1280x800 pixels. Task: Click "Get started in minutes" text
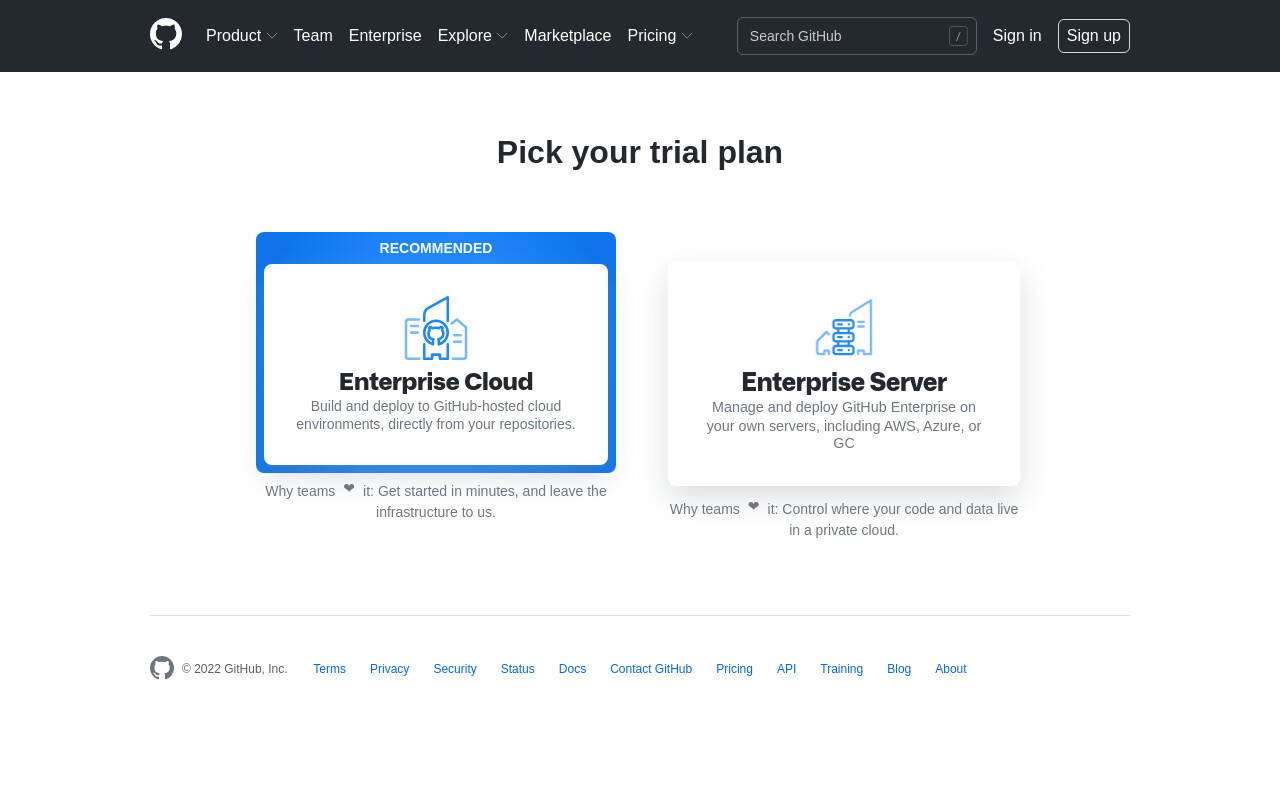click(449, 491)
